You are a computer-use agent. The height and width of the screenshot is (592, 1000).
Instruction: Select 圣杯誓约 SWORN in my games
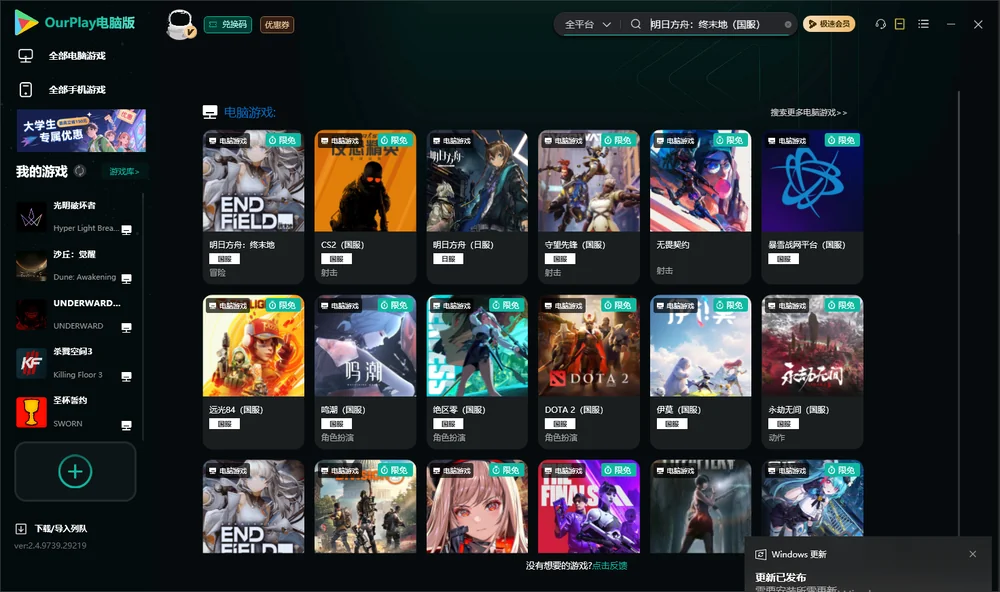(x=75, y=412)
